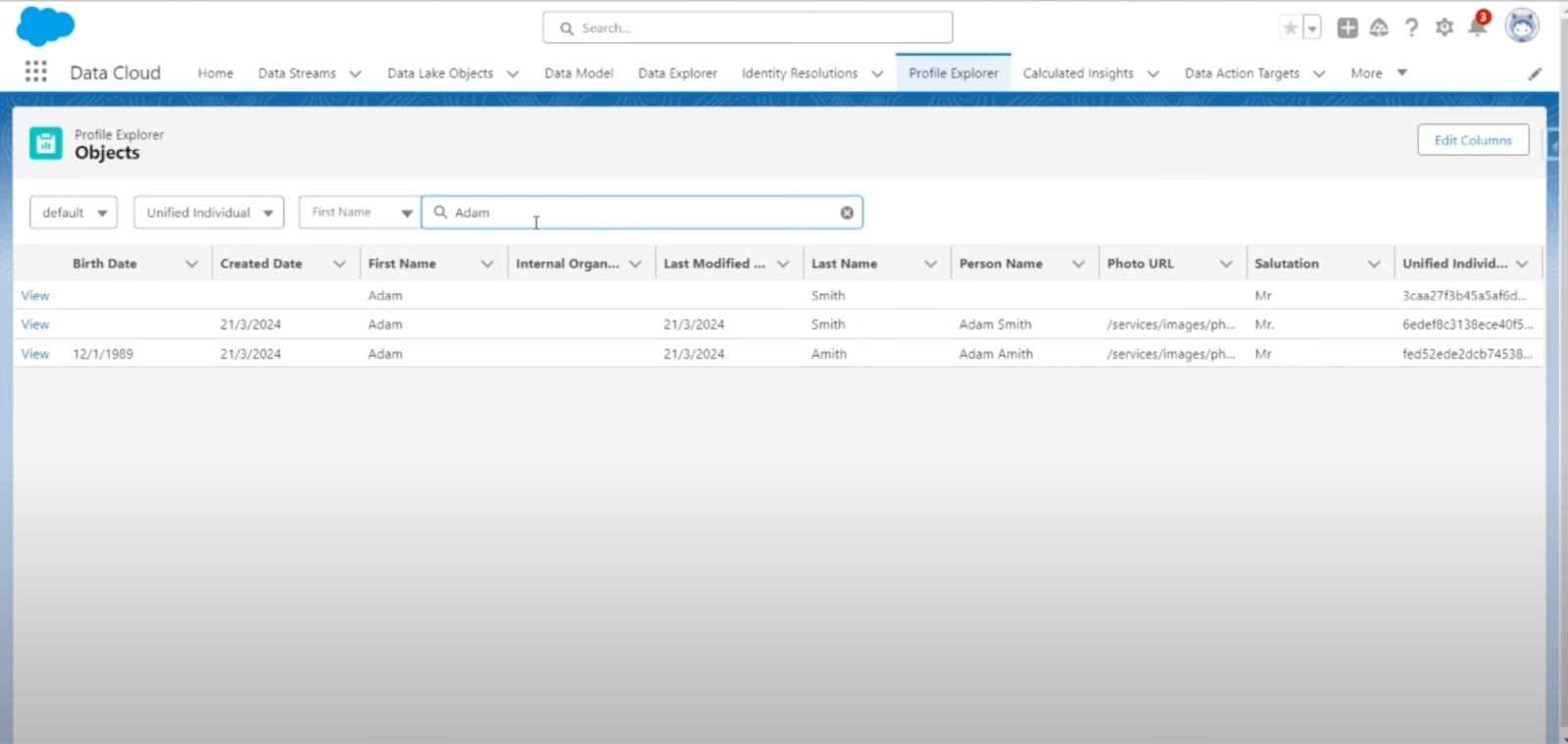The height and width of the screenshot is (744, 1568).
Task: Click the pencil edit navigation icon
Action: tap(1535, 74)
